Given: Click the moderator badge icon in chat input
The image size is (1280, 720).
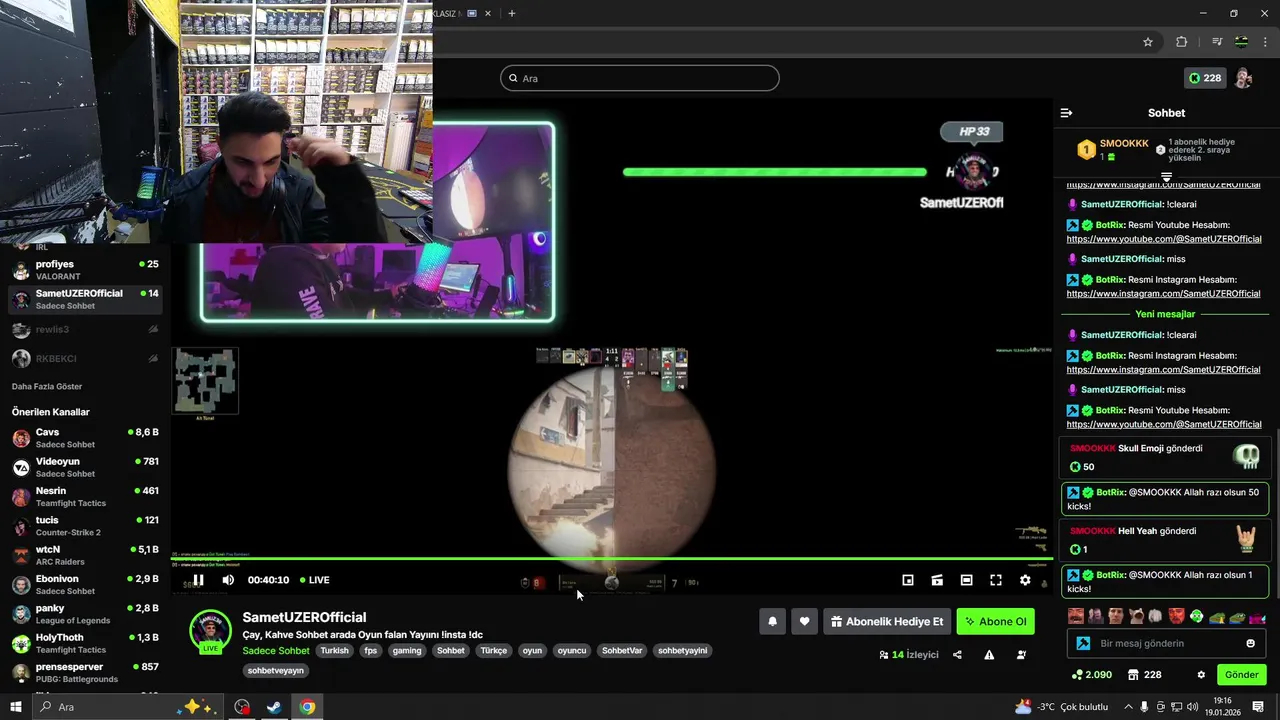Looking at the screenshot, I should (x=1083, y=643).
